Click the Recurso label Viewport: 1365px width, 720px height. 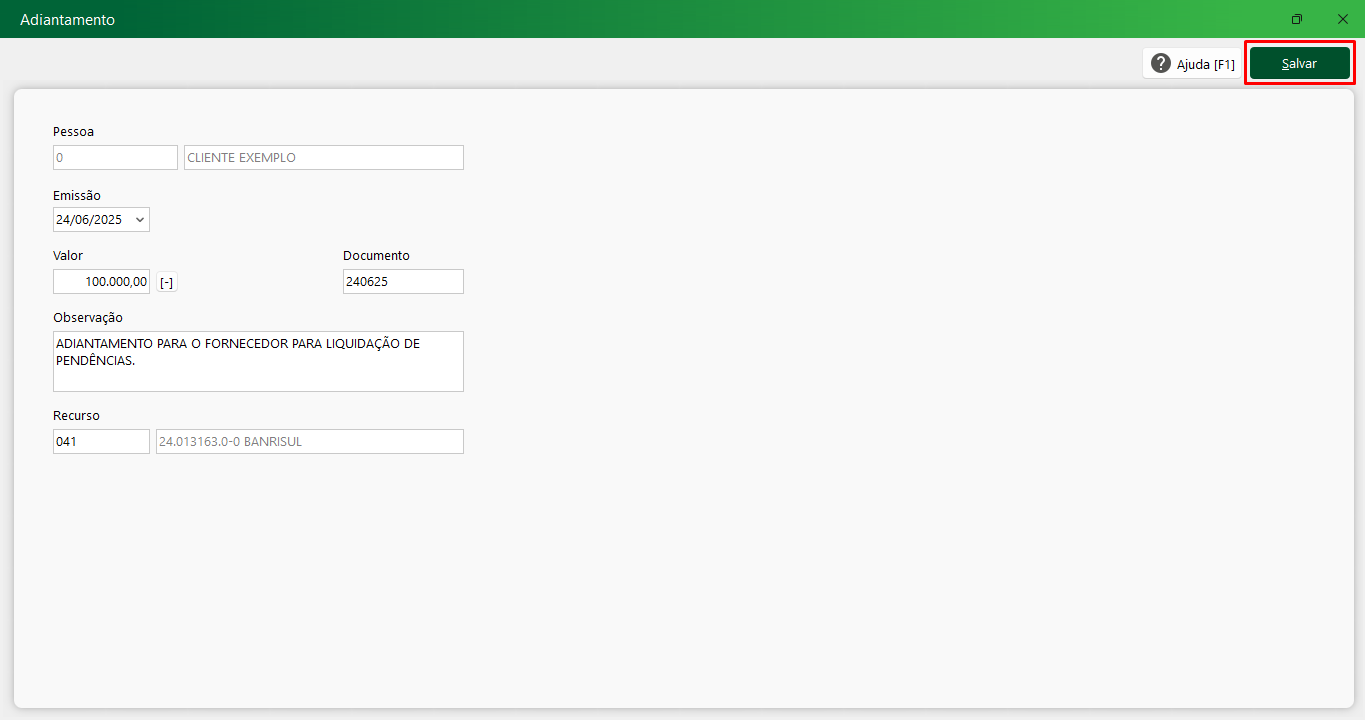click(76, 415)
